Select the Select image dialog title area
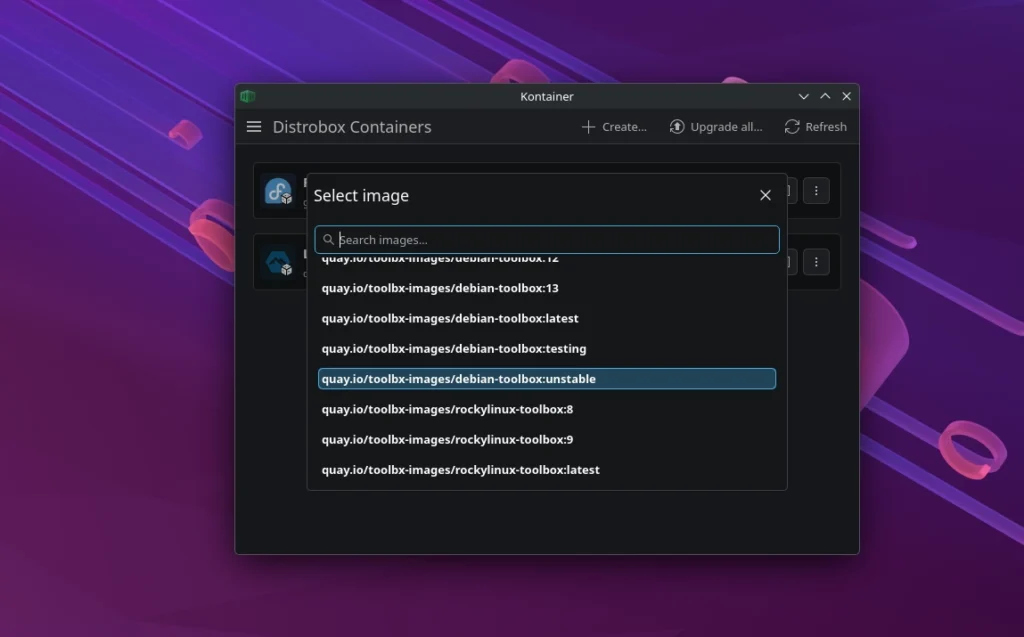This screenshot has height=637, width=1024. point(362,195)
